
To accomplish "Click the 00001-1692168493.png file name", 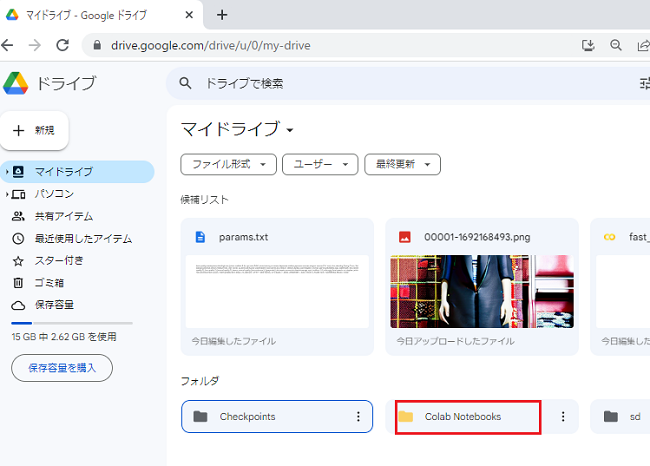I will [477, 237].
